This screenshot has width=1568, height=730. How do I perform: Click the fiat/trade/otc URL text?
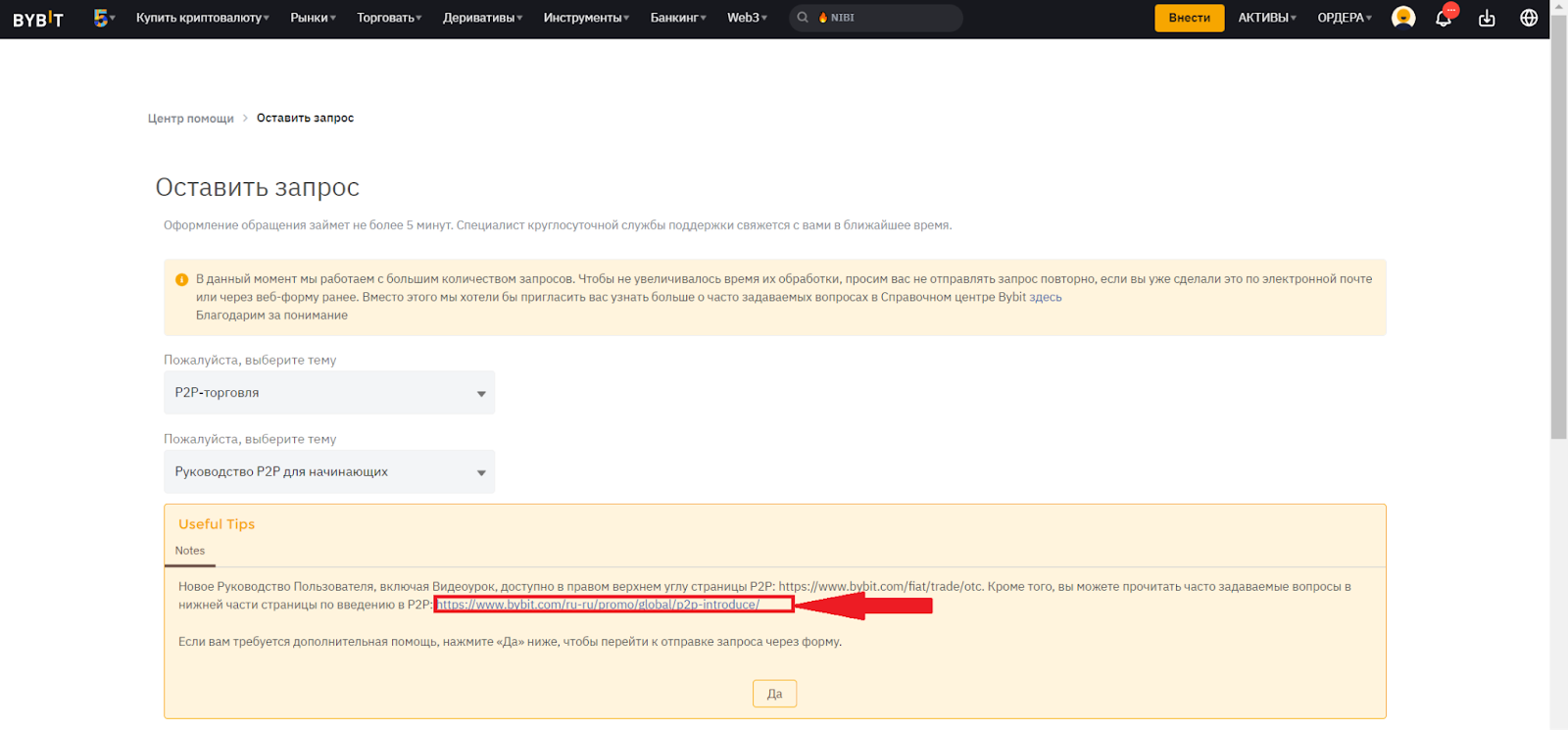tap(881, 587)
